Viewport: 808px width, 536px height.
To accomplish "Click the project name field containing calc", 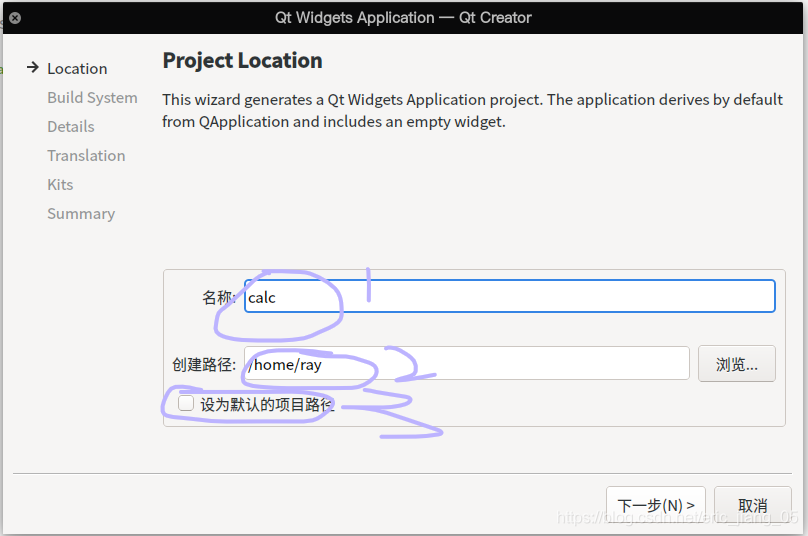I will (x=510, y=296).
